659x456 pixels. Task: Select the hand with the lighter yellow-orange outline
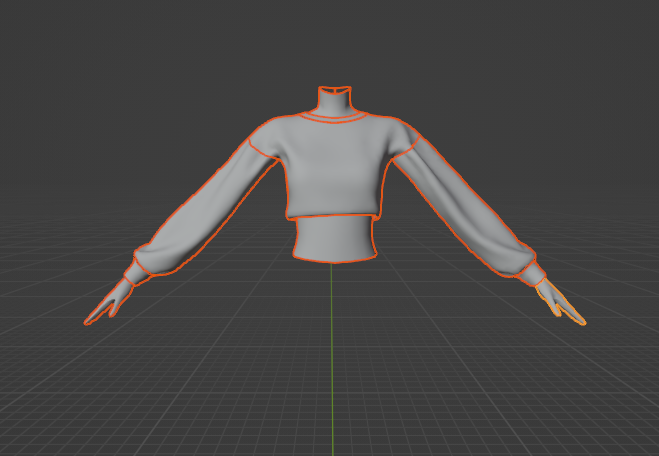pyautogui.click(x=561, y=301)
